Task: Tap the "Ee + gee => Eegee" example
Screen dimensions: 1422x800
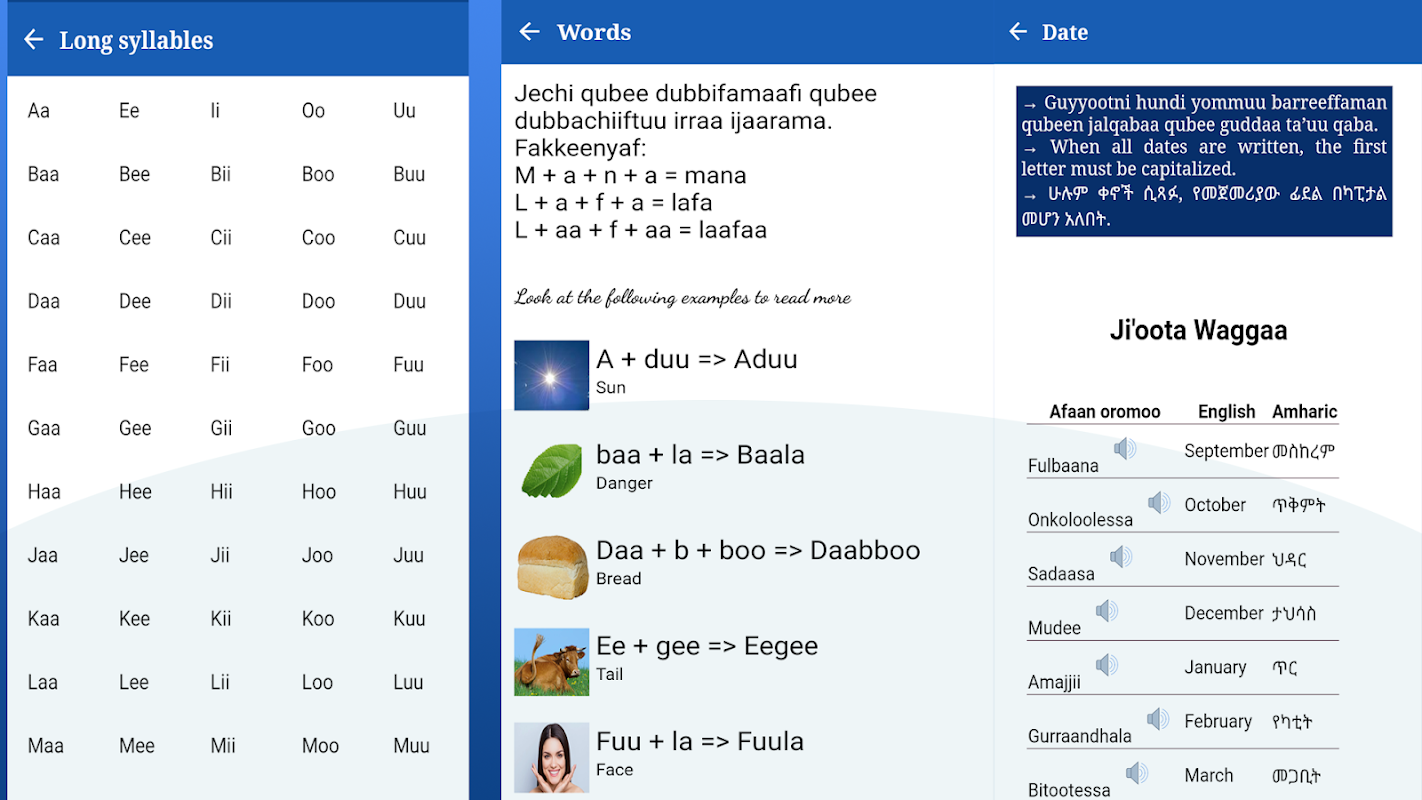Action: 707,646
